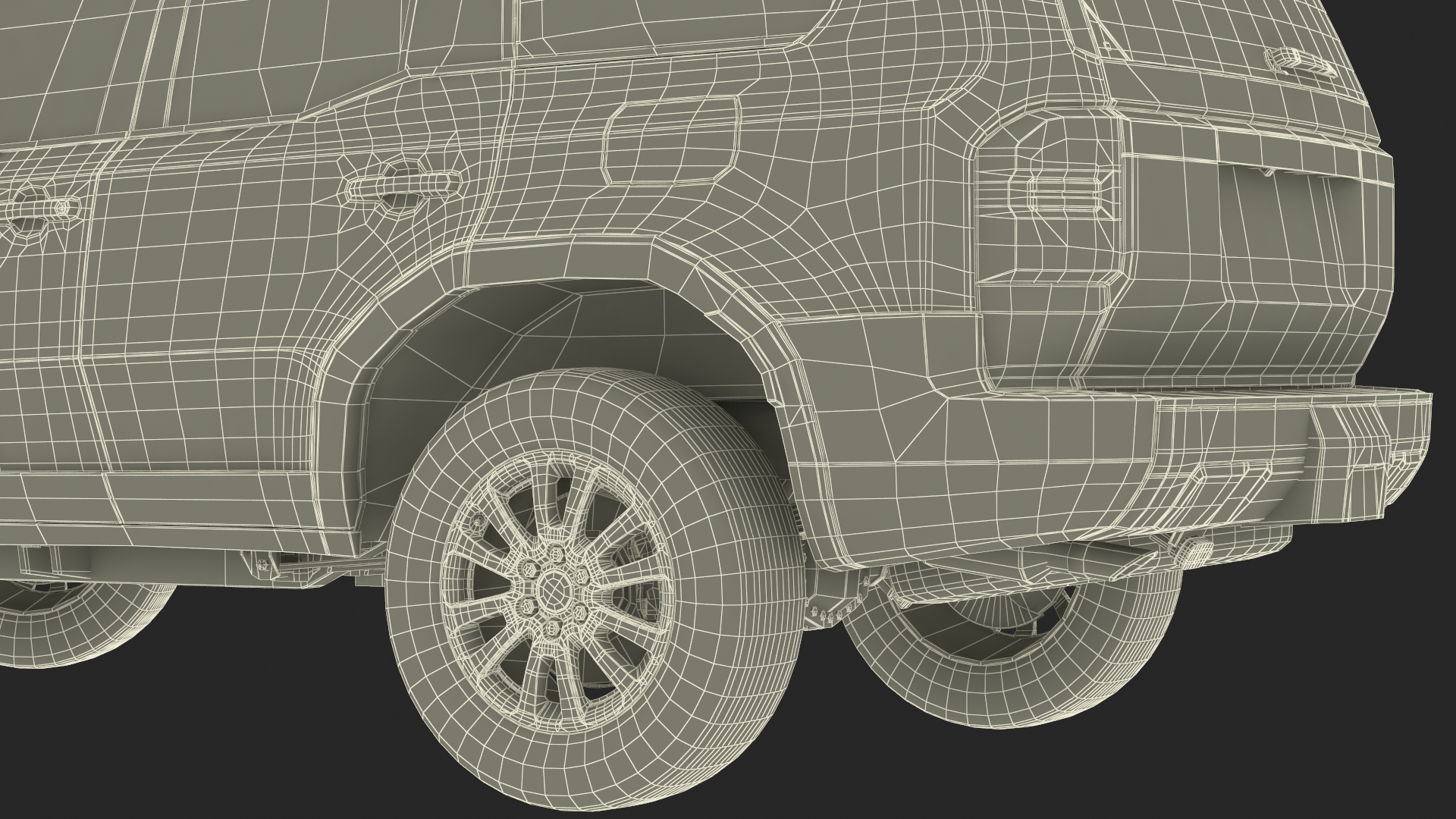Image resolution: width=1456 pixels, height=819 pixels.
Task: Select the fuel filler door on the fender
Action: (x=670, y=140)
